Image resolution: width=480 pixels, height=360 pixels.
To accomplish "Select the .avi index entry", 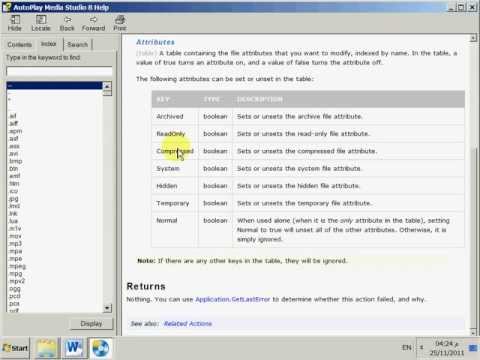I will 14,154.
